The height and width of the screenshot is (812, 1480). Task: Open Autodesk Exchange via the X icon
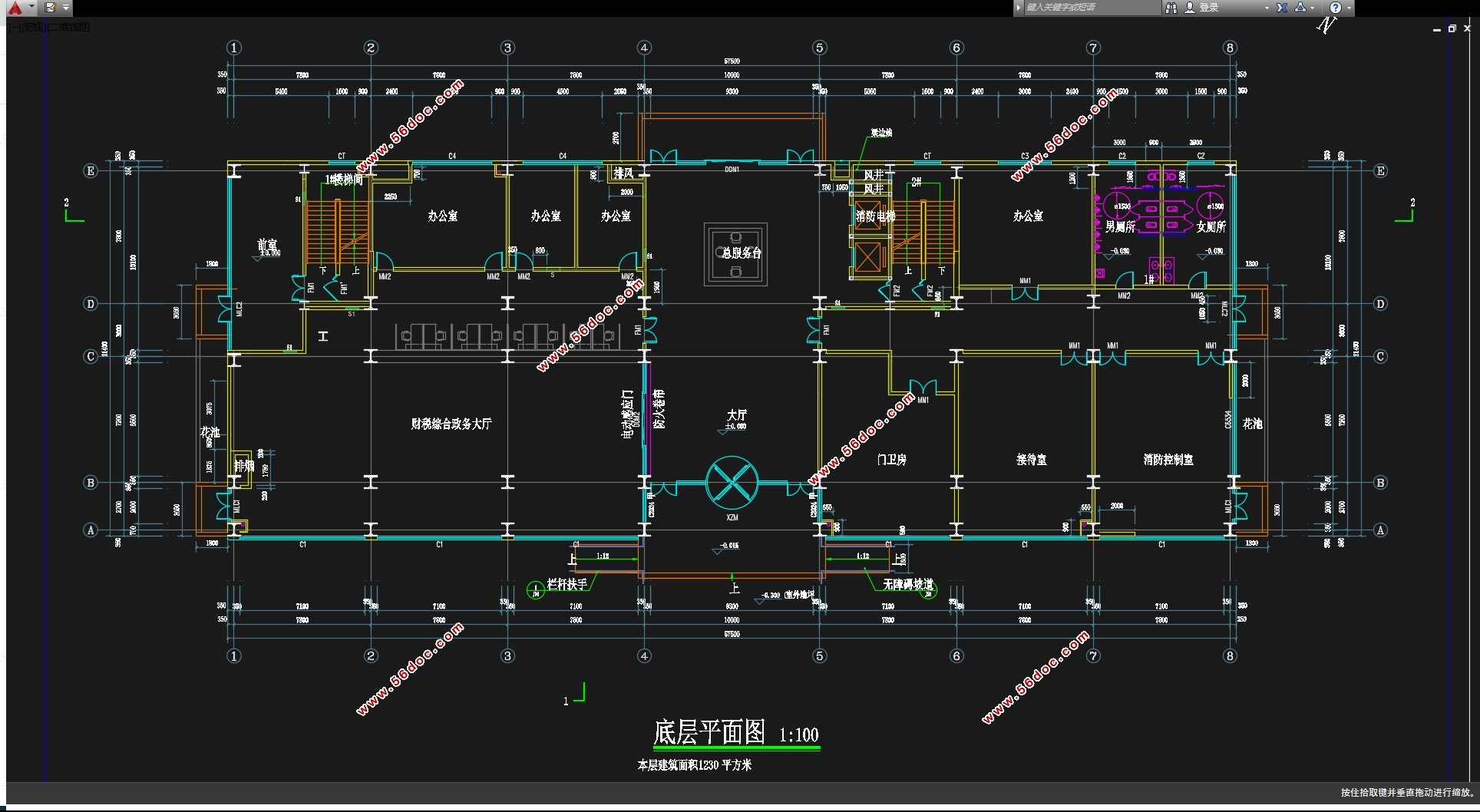pyautogui.click(x=1282, y=8)
